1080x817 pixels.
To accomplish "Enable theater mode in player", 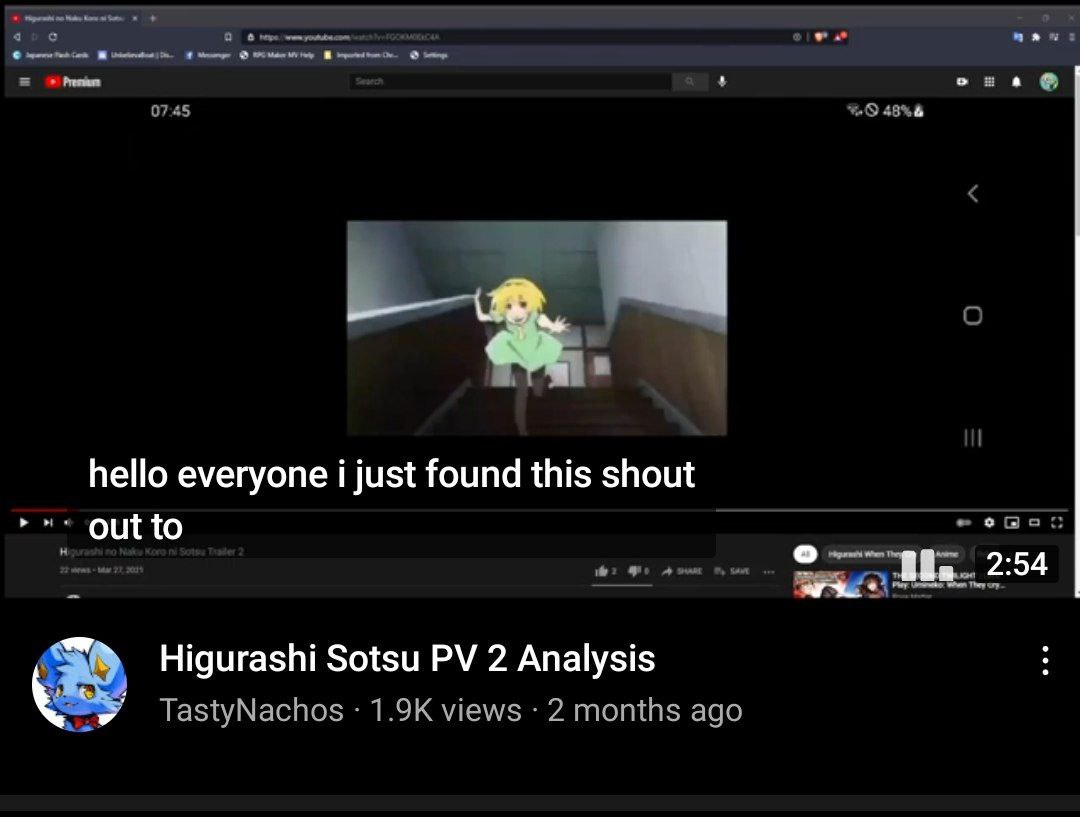I will coord(1035,523).
